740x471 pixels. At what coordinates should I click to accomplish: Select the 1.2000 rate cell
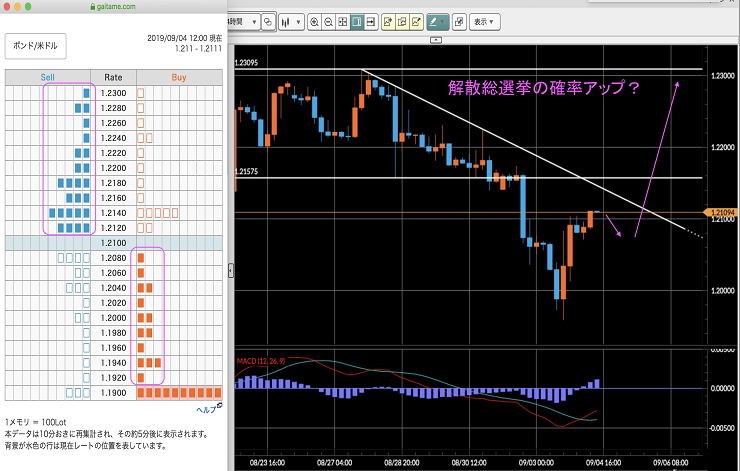coord(114,318)
